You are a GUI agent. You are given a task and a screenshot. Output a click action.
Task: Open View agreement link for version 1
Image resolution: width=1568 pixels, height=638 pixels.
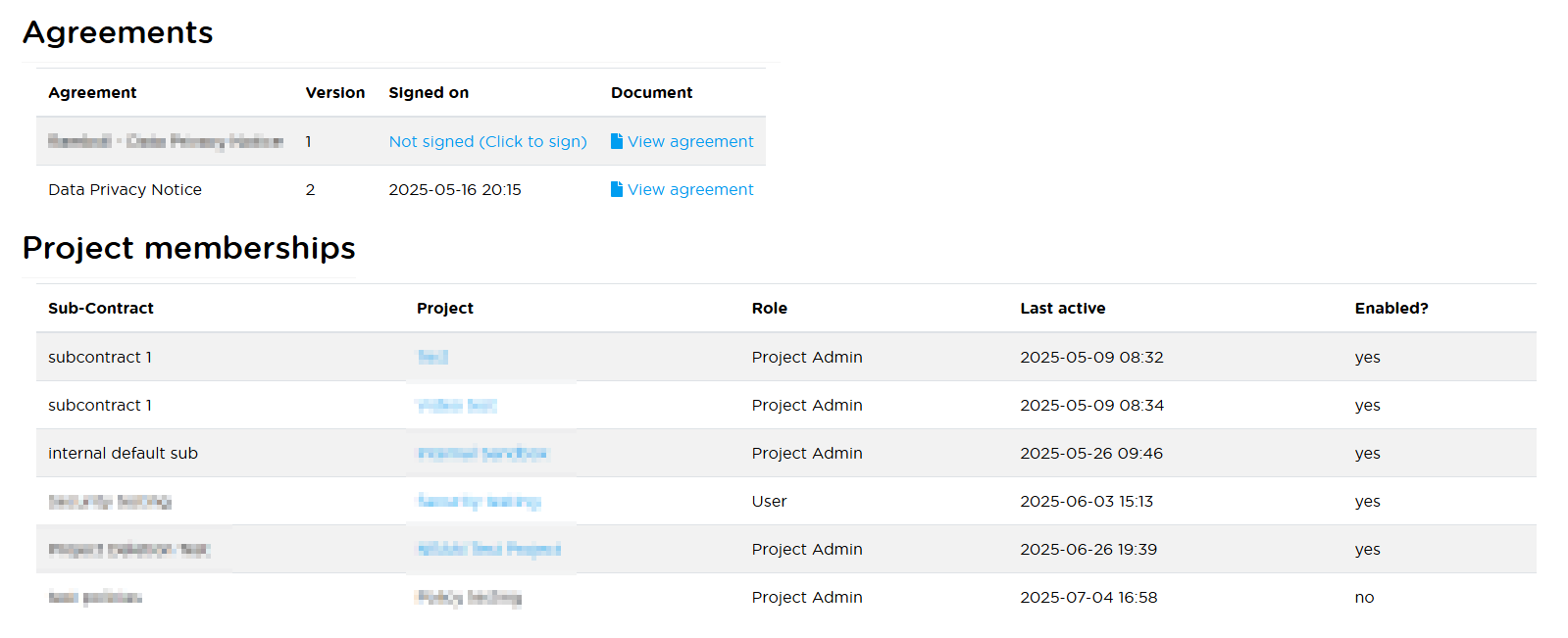pos(690,141)
